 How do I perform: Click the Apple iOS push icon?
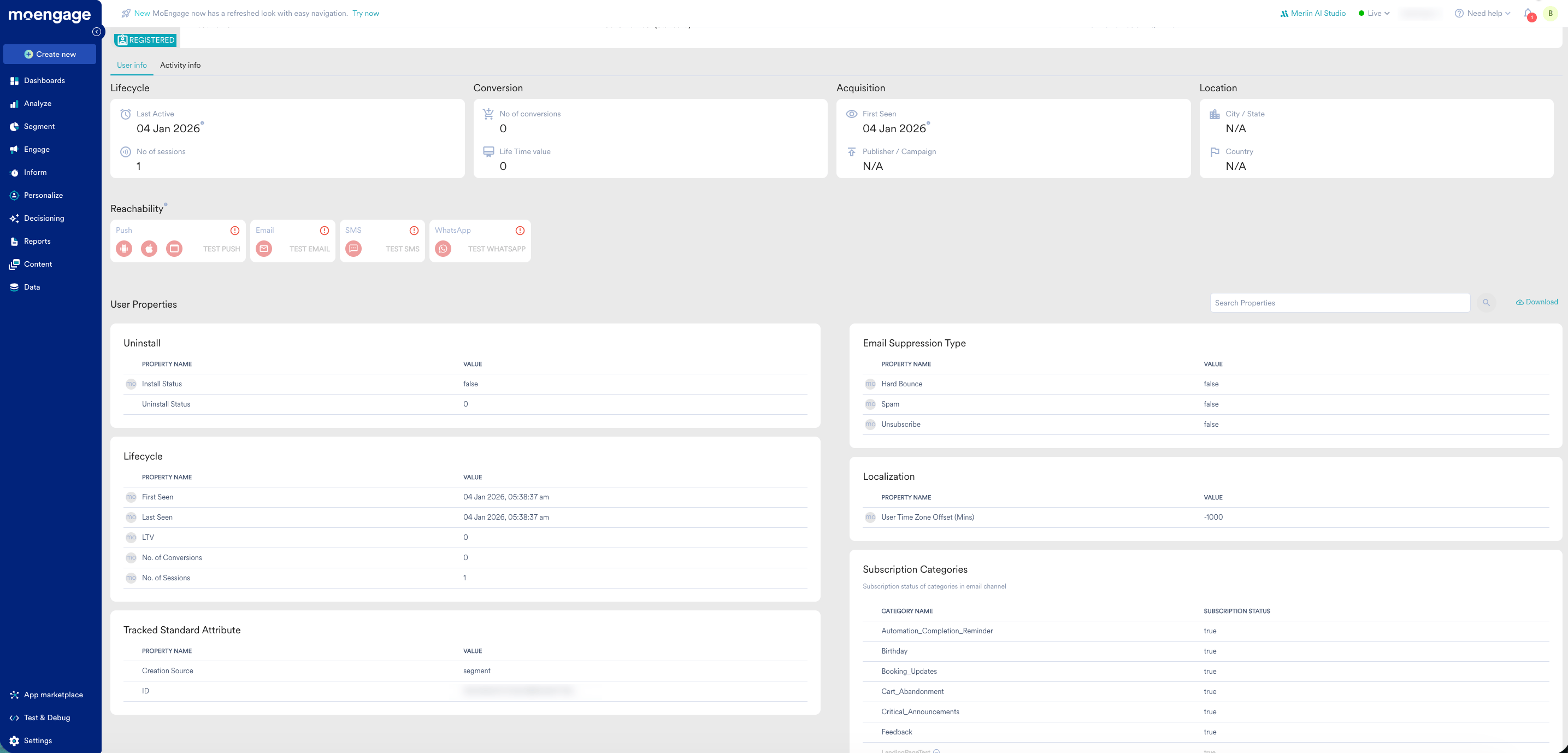(149, 249)
